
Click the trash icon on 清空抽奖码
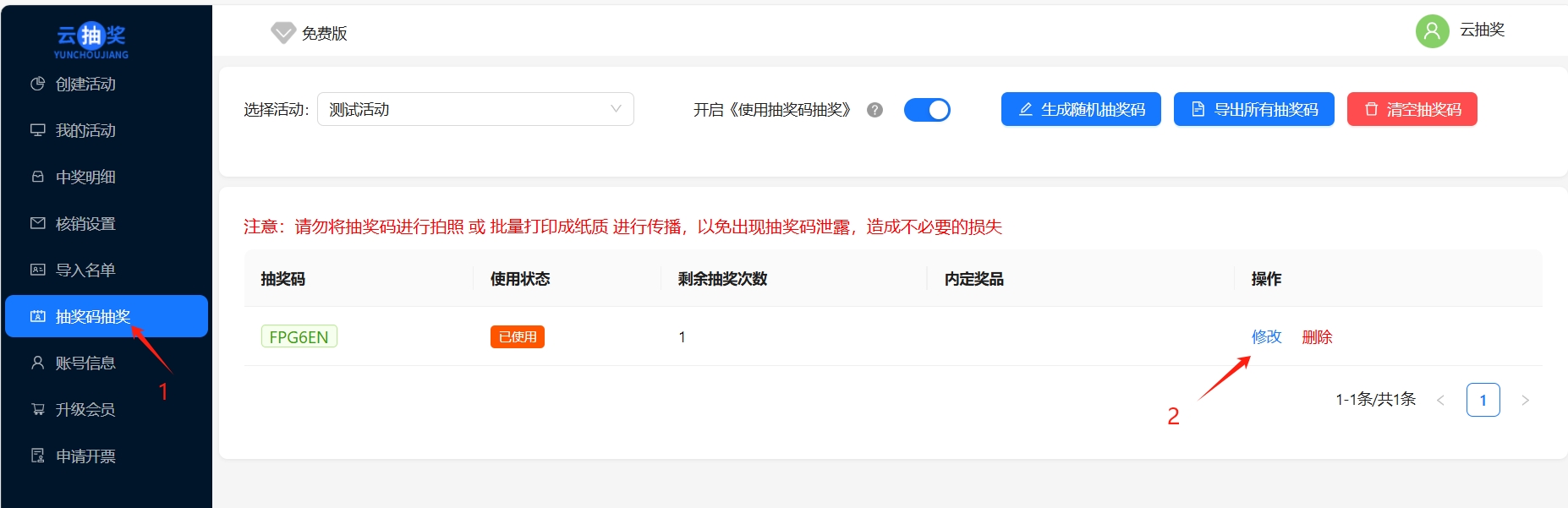pos(1371,109)
